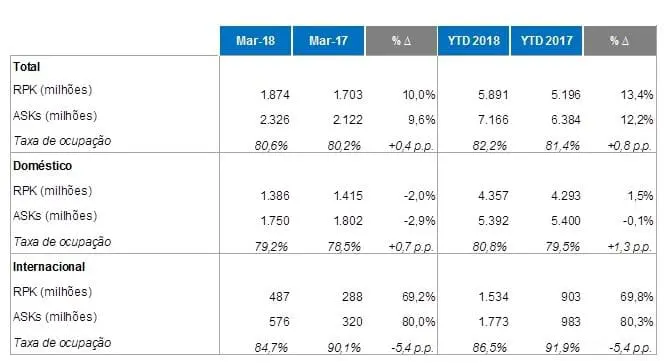This screenshot has height=363, width=664.
Task: Select the Mar-17 column header
Action: coord(328,41)
